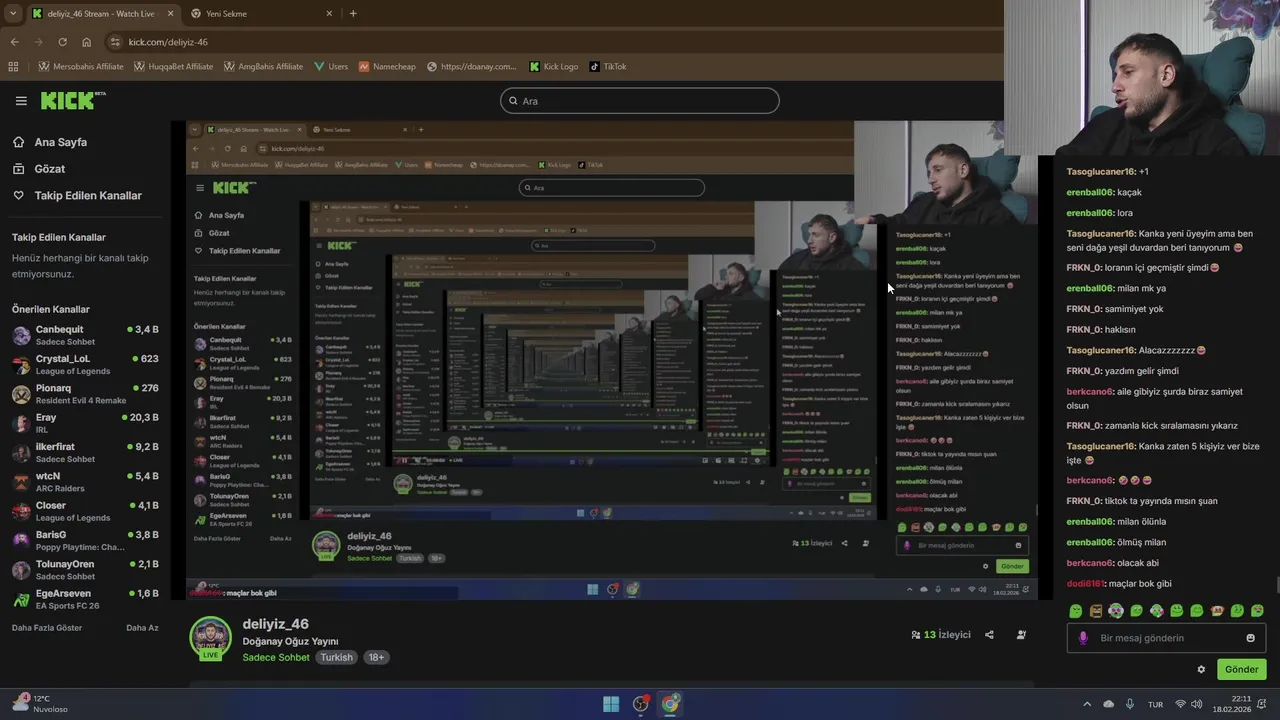The height and width of the screenshot is (720, 1280).
Task: Open the Wi-Fi network tray icon
Action: click(1180, 704)
